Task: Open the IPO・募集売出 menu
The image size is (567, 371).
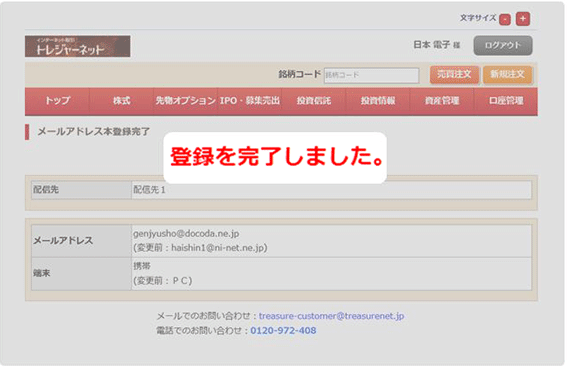Action: coord(250,101)
